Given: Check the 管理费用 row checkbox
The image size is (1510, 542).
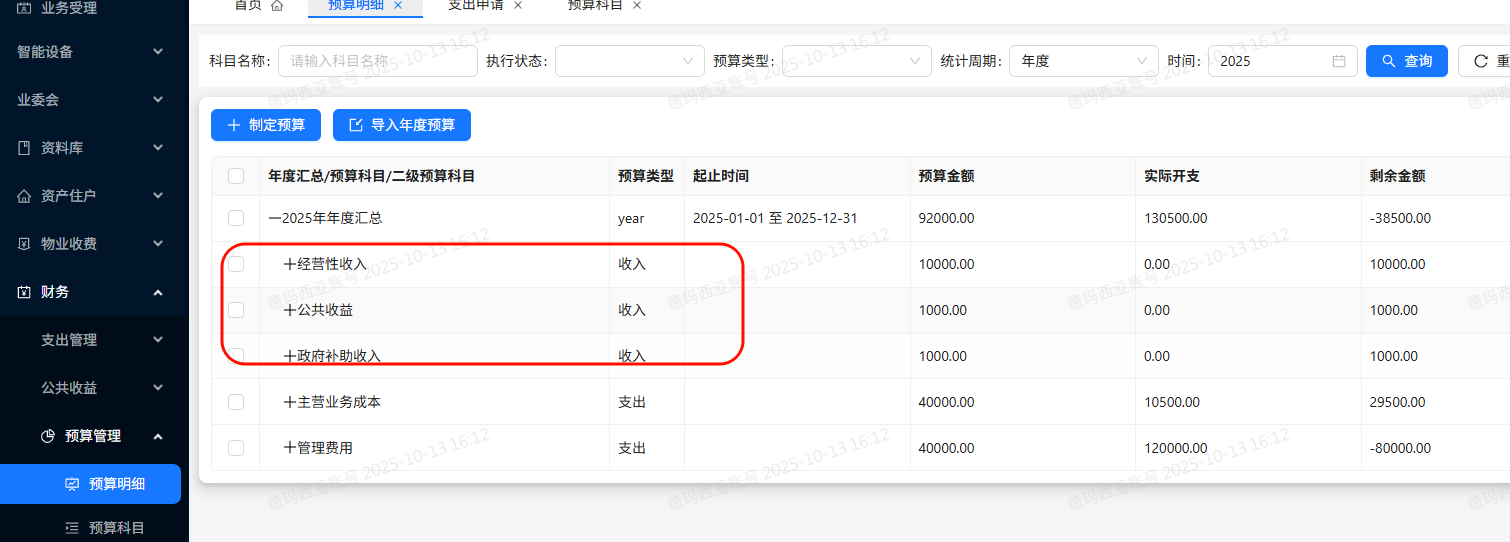Looking at the screenshot, I should point(236,448).
